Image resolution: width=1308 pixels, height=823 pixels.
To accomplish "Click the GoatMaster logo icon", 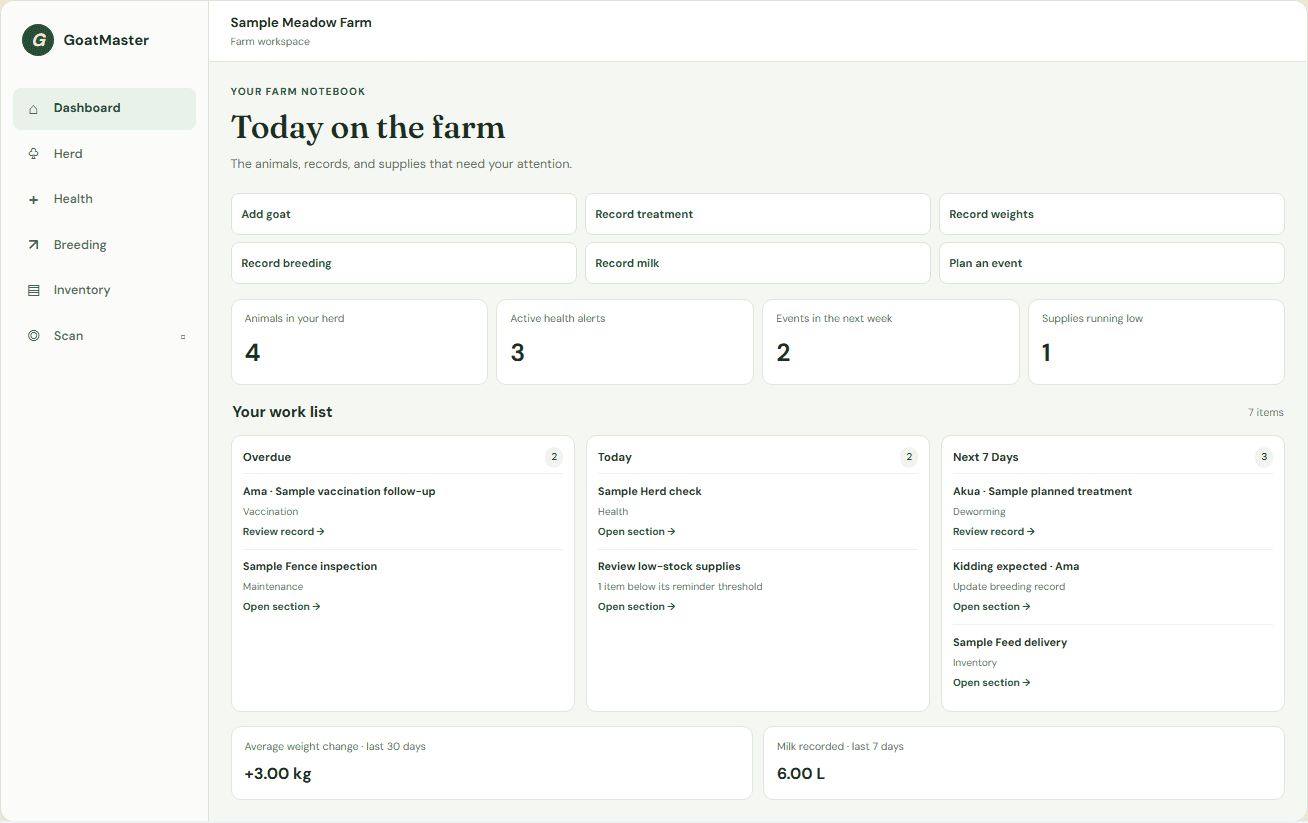I will point(38,40).
